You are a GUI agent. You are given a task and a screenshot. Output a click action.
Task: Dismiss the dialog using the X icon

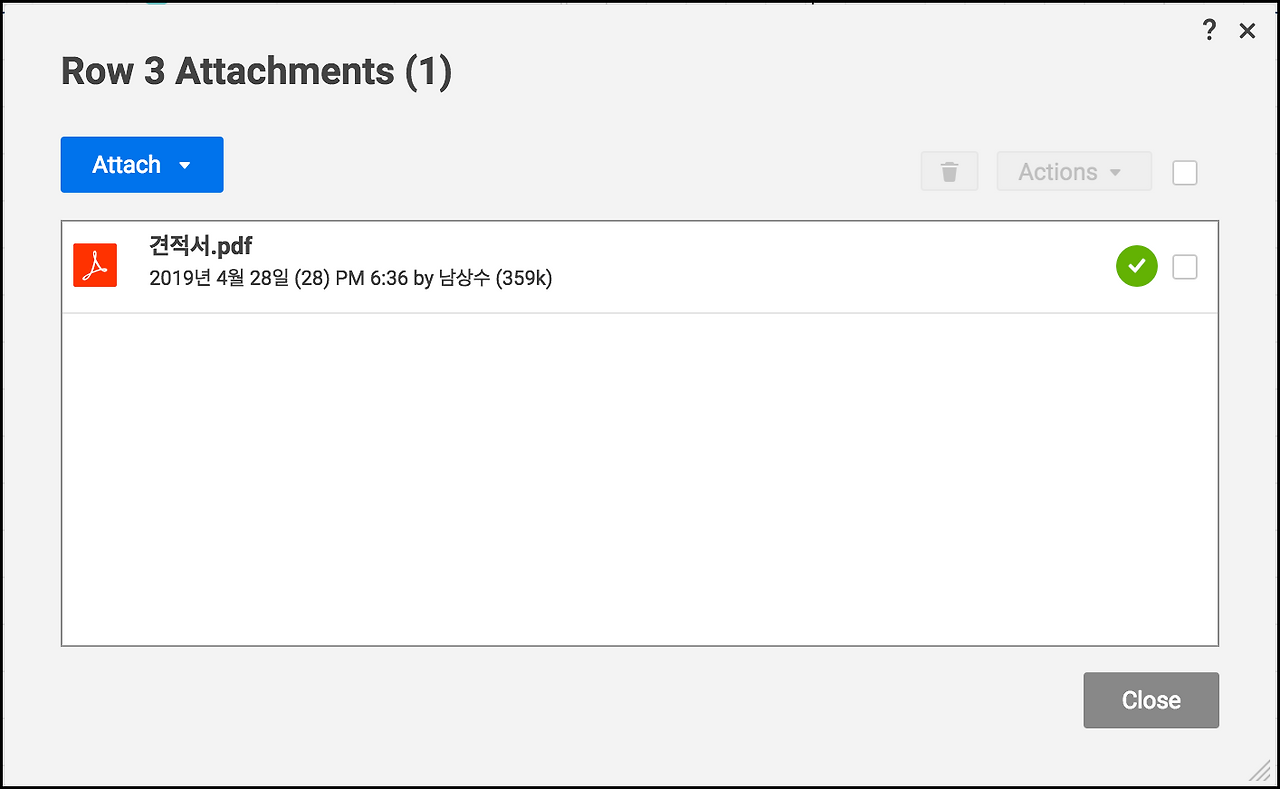tap(1247, 31)
